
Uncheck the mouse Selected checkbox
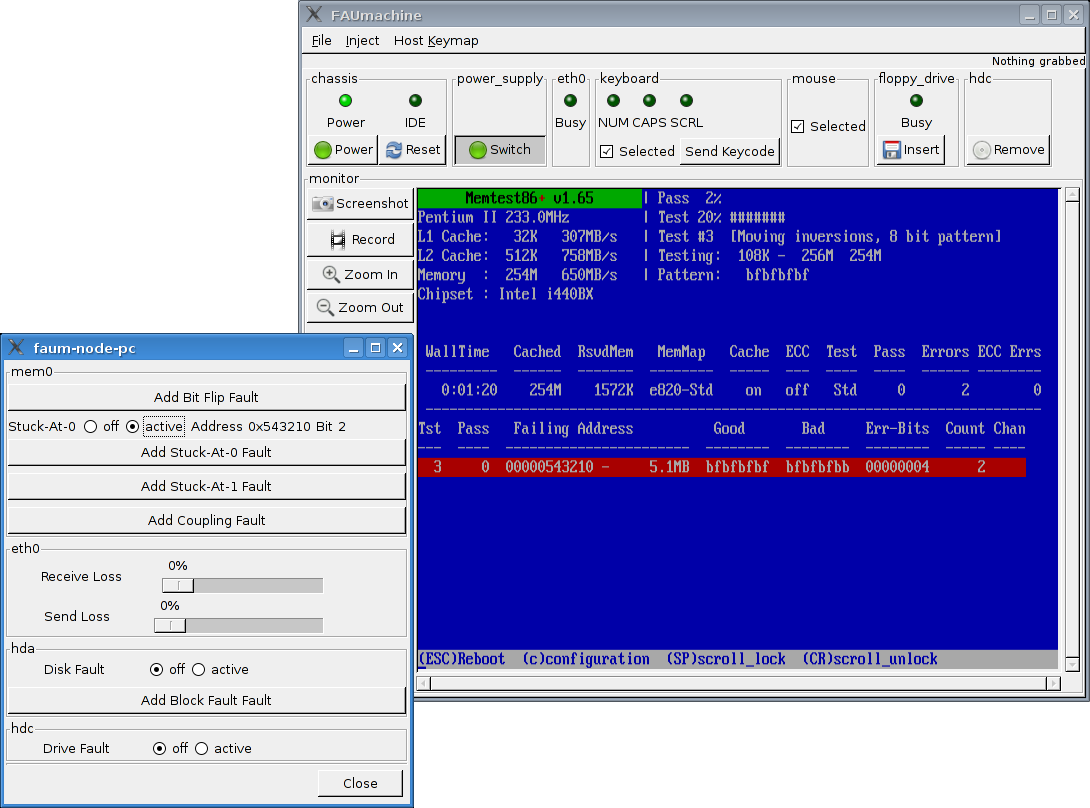coord(798,127)
